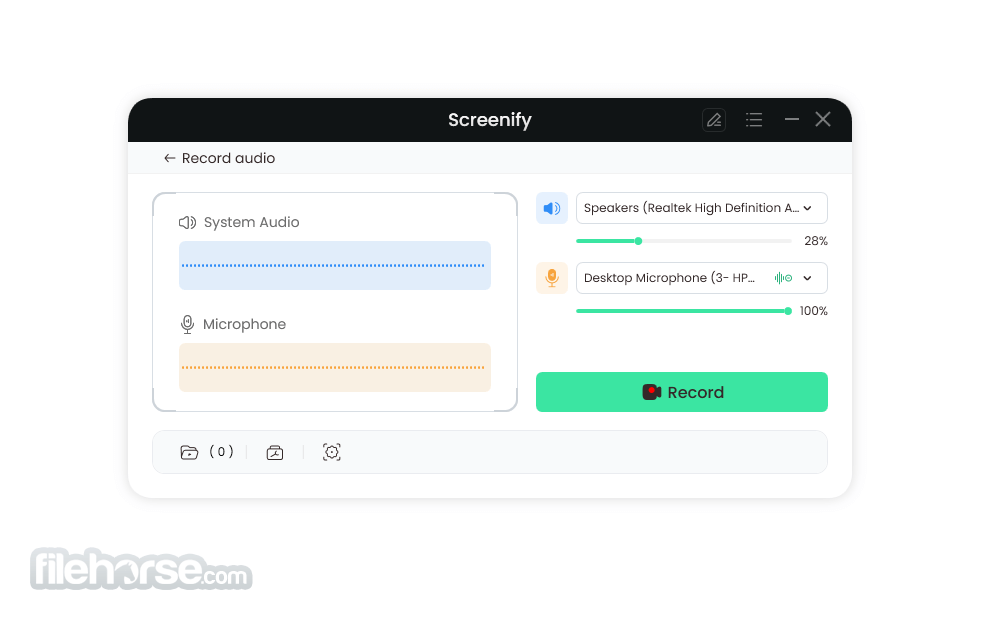Click the Microphone waveform preview
This screenshot has height=620, width=1000.
(x=335, y=367)
